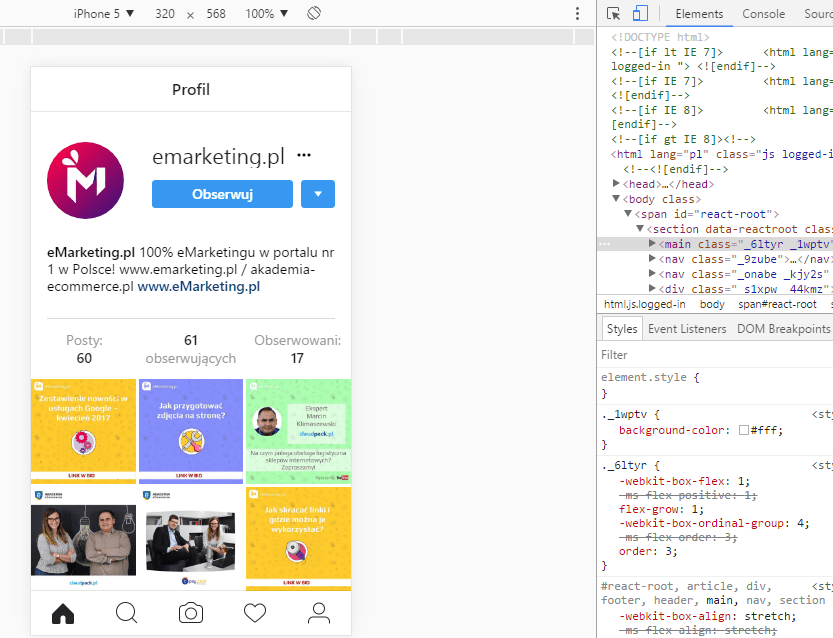Screen dimensions: 833x638
Task: Open the home icon in Instagram navigation
Action: [63, 613]
